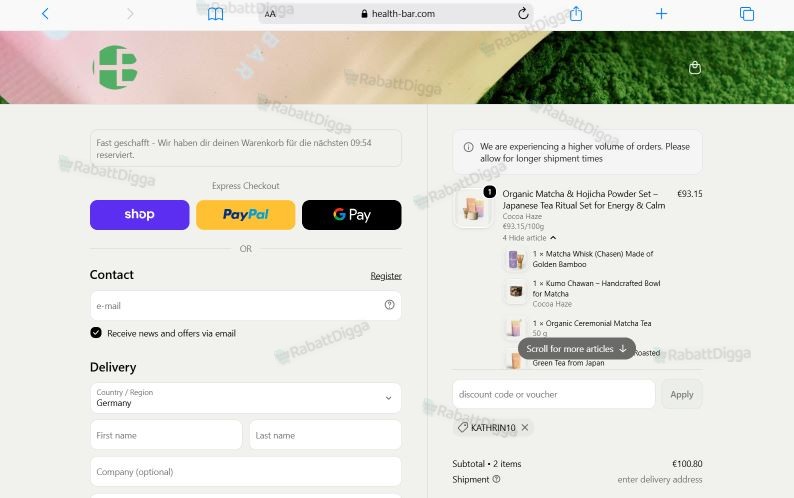Pay with the PayPal button
The width and height of the screenshot is (794, 498).
click(246, 214)
